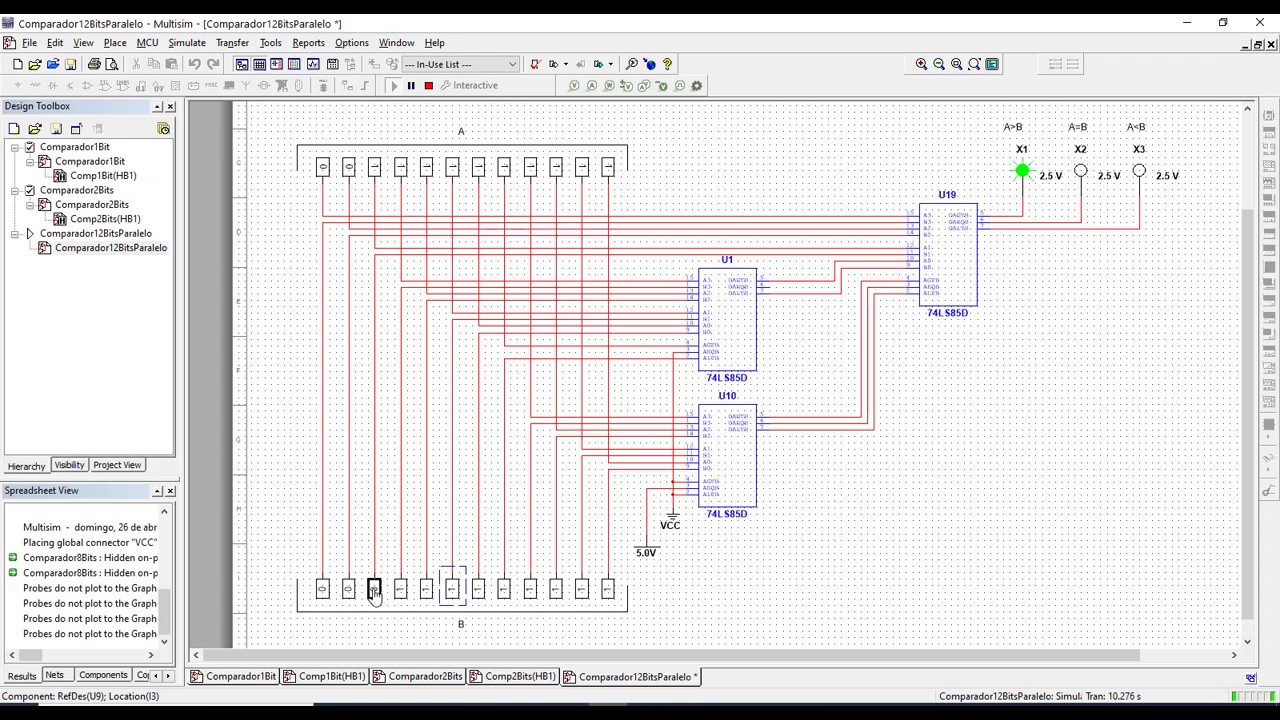Stop the simulation
Screen dimensions: 1280x720
point(428,86)
